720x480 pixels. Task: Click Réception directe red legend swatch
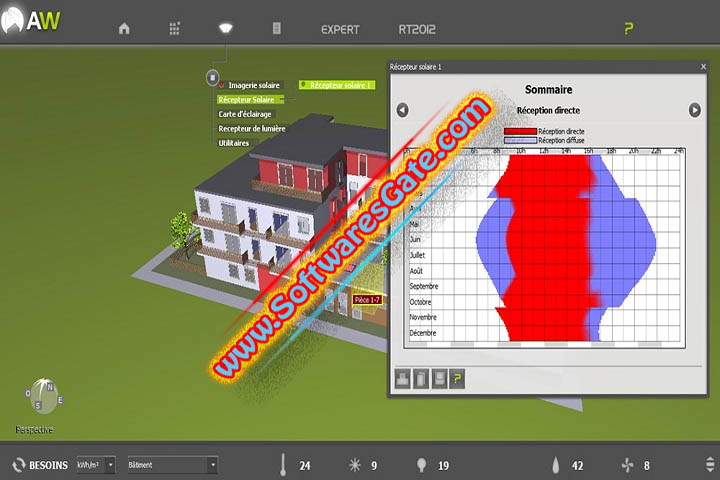[x=520, y=131]
